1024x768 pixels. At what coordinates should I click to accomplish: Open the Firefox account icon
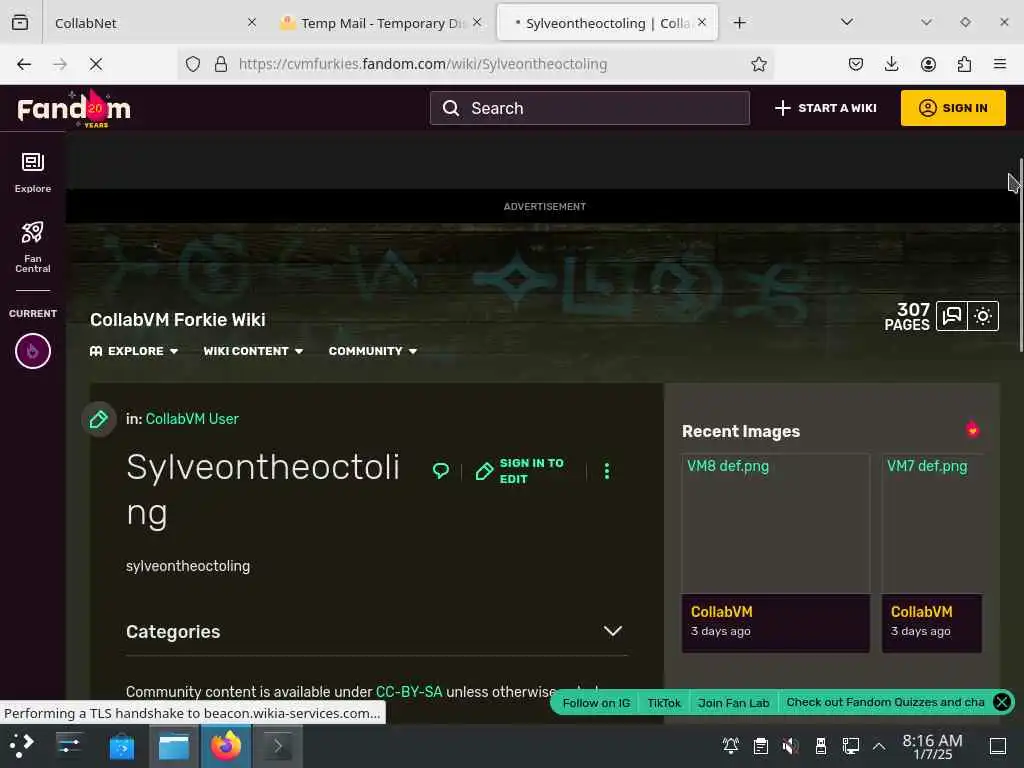tap(928, 64)
